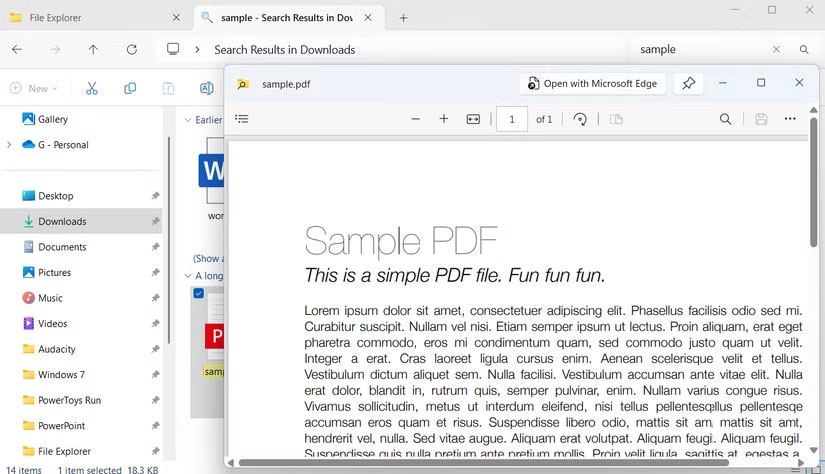Click the sample.pdf window title text
Viewport: 825px width, 474px height.
(286, 84)
